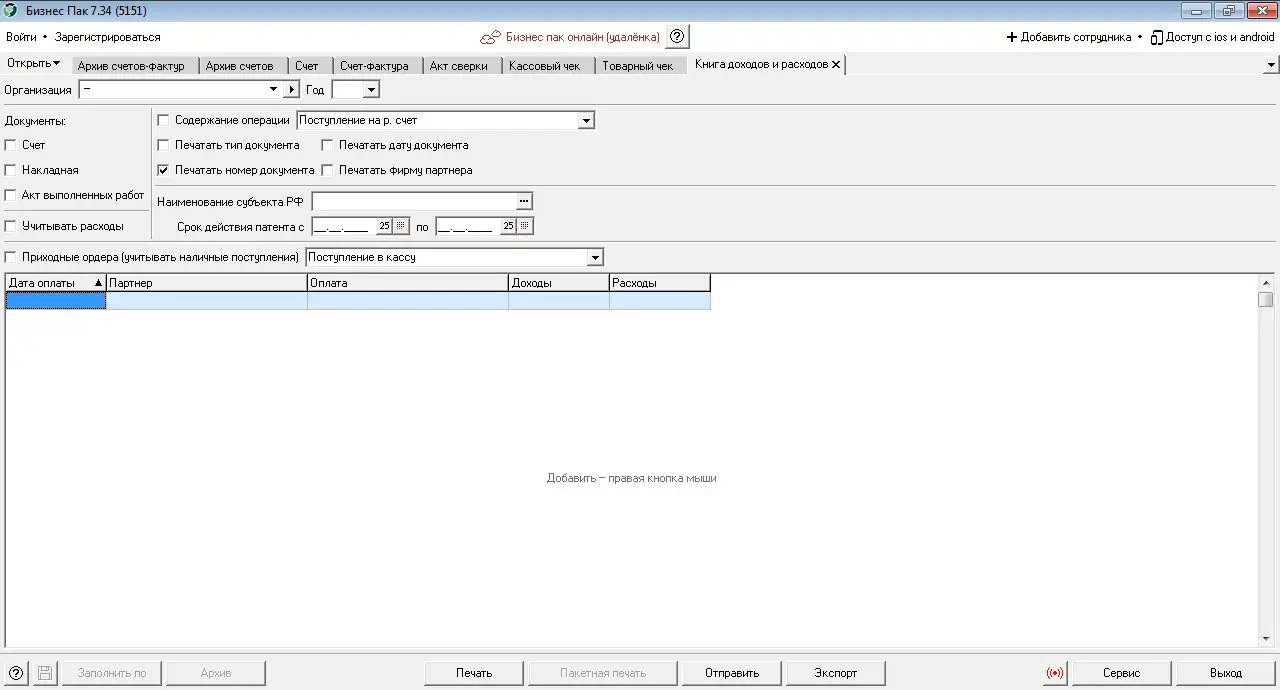Click Наименование субъекта РФ input field
1280x690 pixels.
click(x=414, y=201)
